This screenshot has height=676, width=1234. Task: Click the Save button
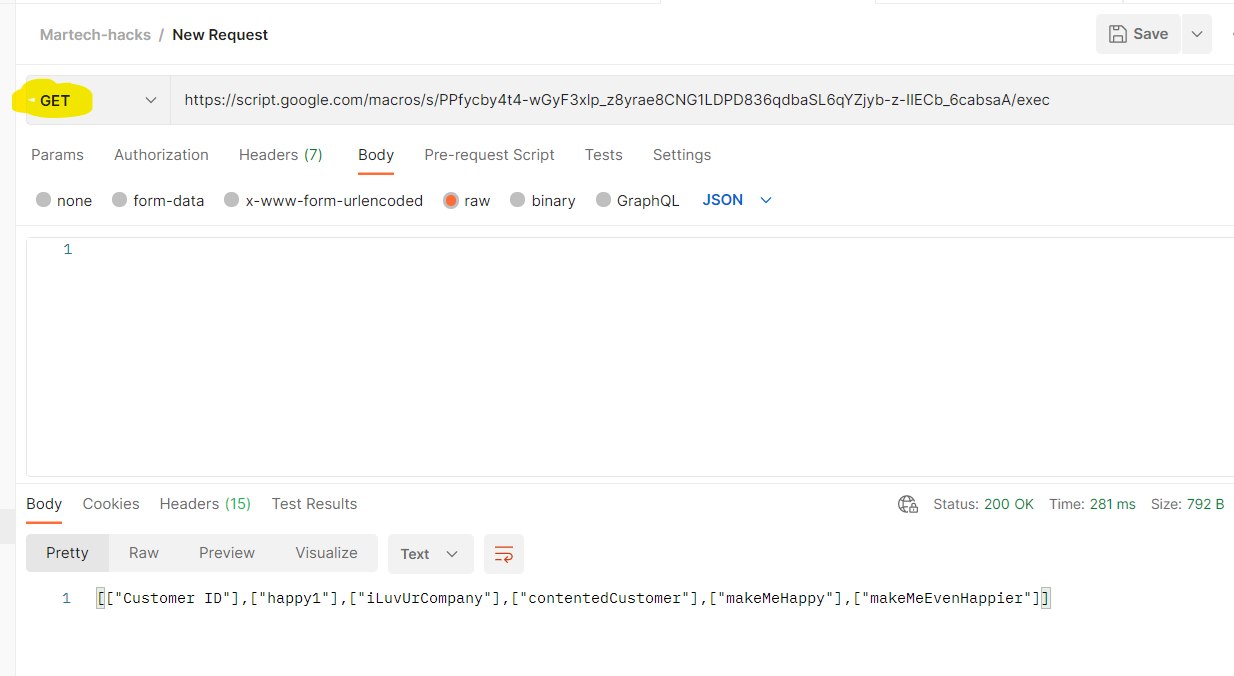click(1138, 34)
